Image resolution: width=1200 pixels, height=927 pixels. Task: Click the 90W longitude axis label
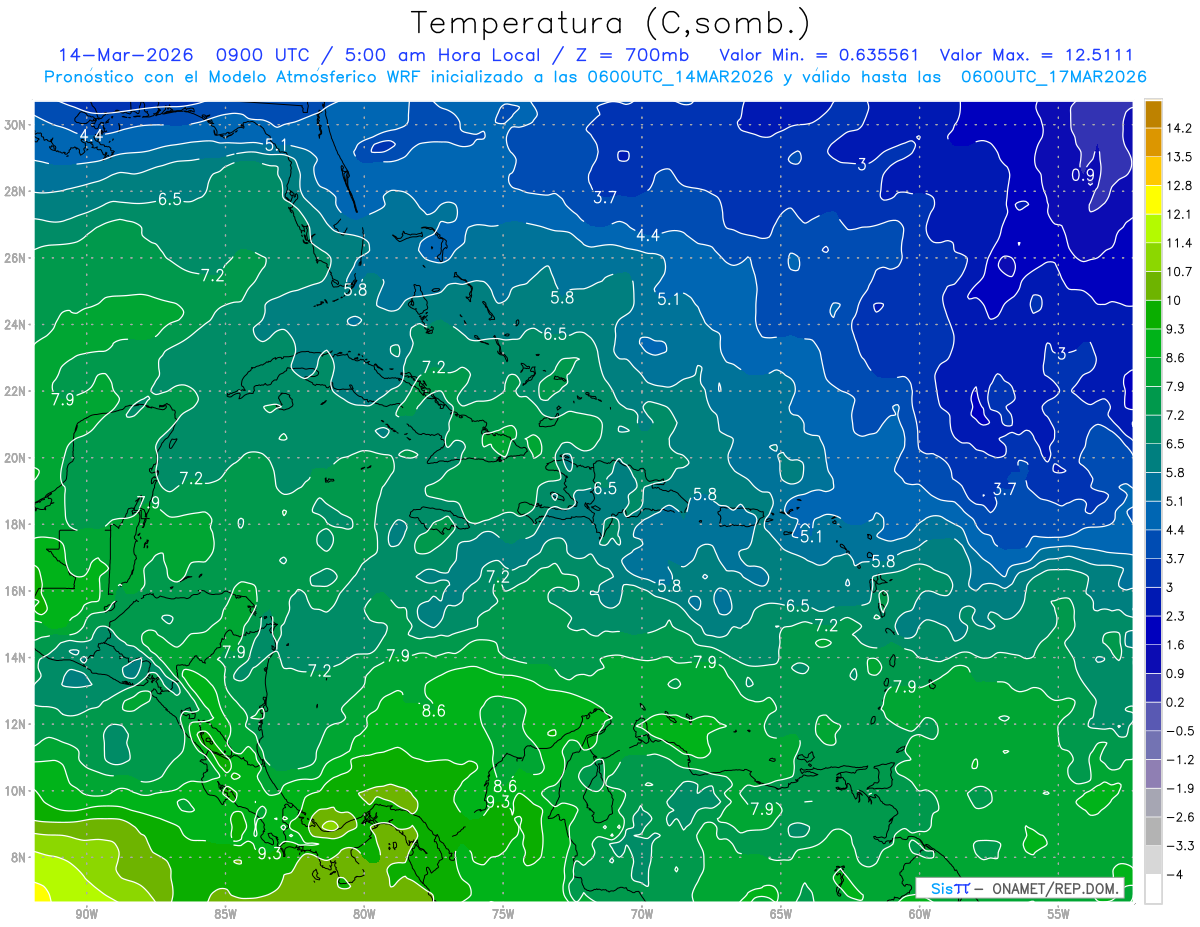pyautogui.click(x=86, y=914)
